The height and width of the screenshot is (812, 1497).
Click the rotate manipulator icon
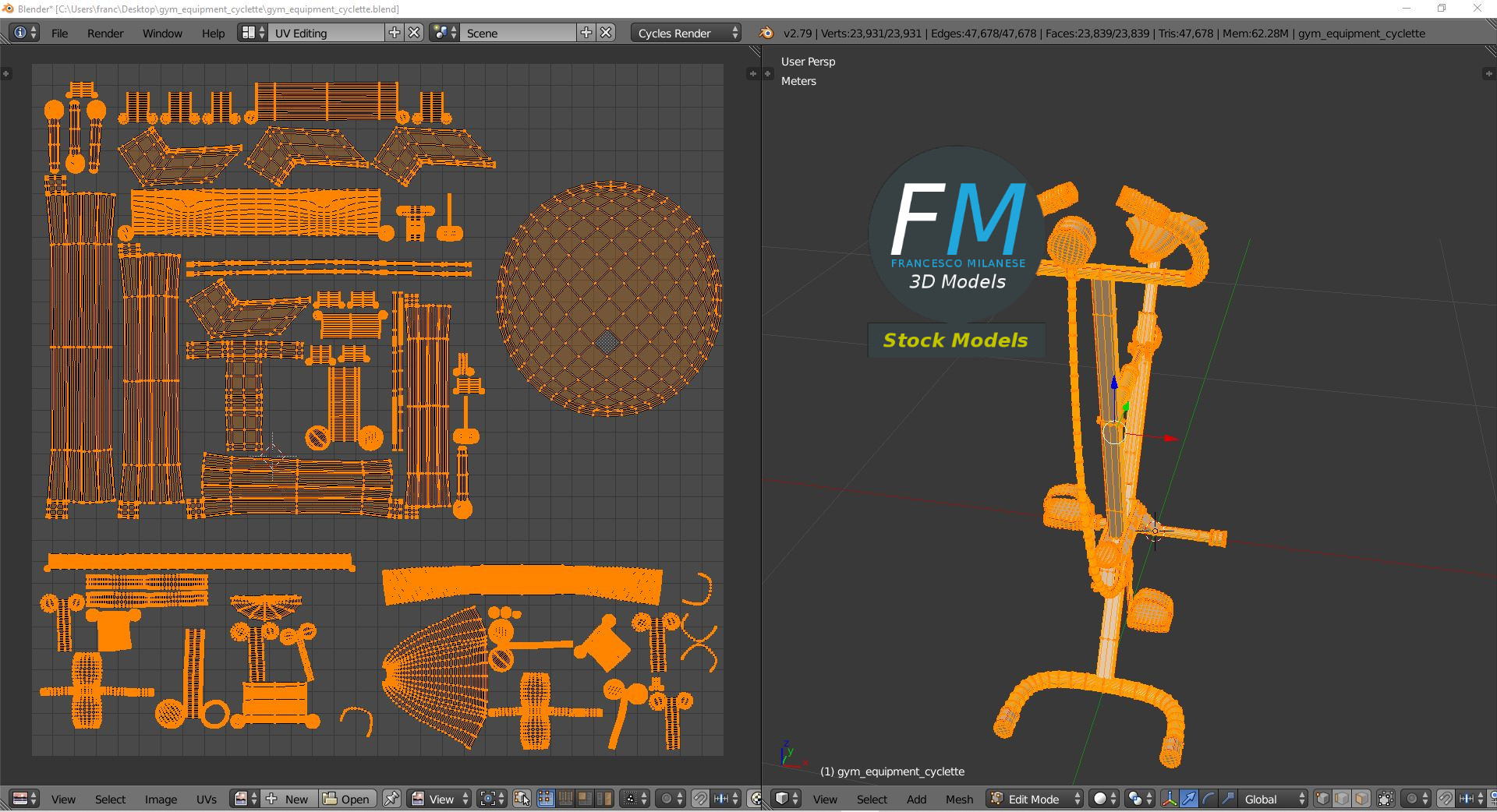coord(1209,799)
